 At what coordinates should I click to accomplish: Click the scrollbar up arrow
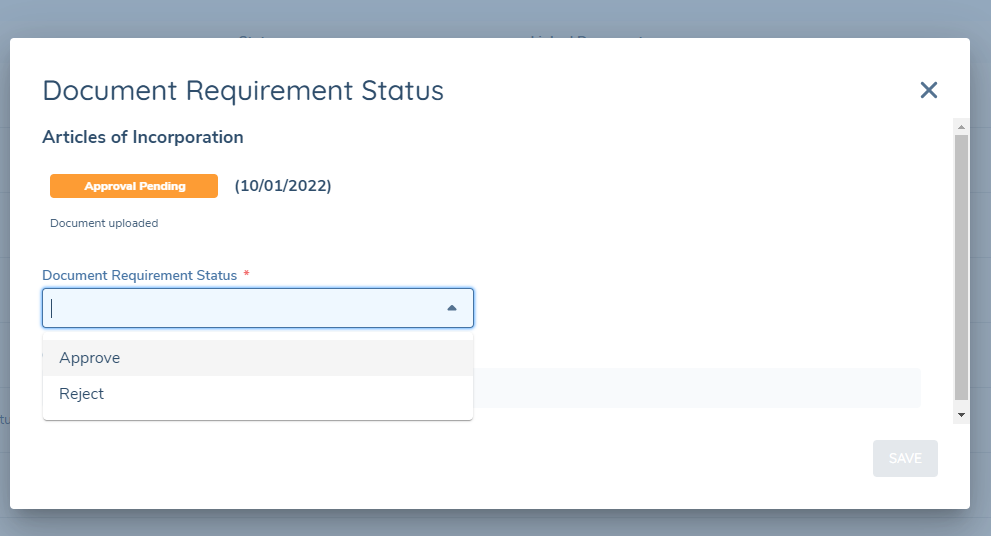pos(961,127)
